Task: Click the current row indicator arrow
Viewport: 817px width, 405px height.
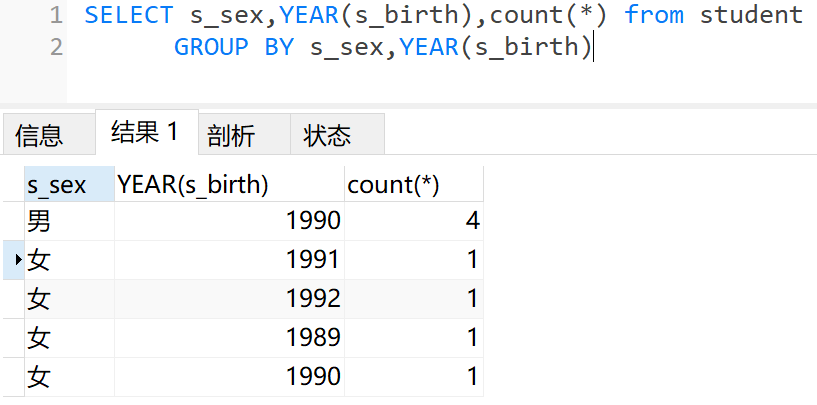Action: pyautogui.click(x=19, y=260)
